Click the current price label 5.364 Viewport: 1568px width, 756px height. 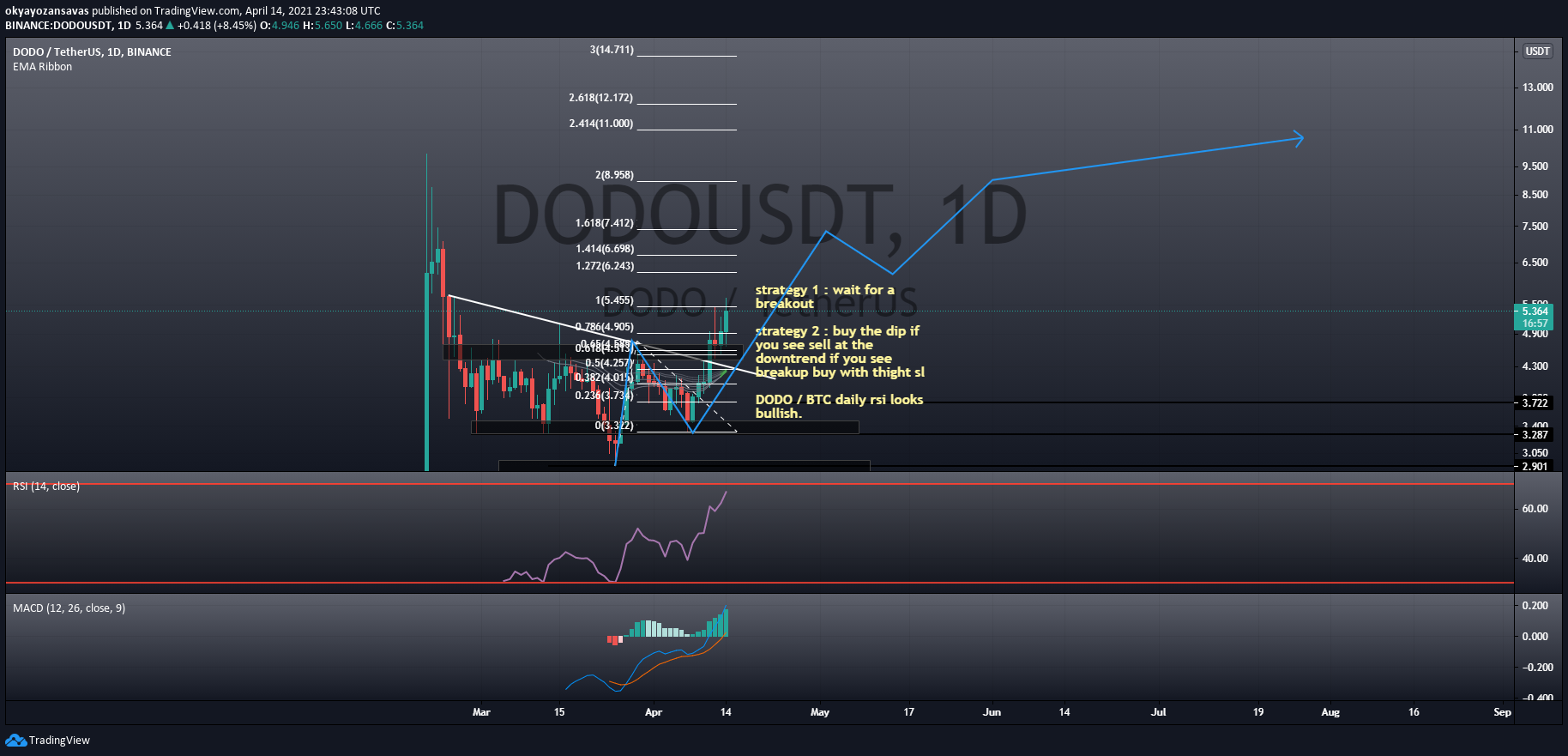click(x=1535, y=311)
